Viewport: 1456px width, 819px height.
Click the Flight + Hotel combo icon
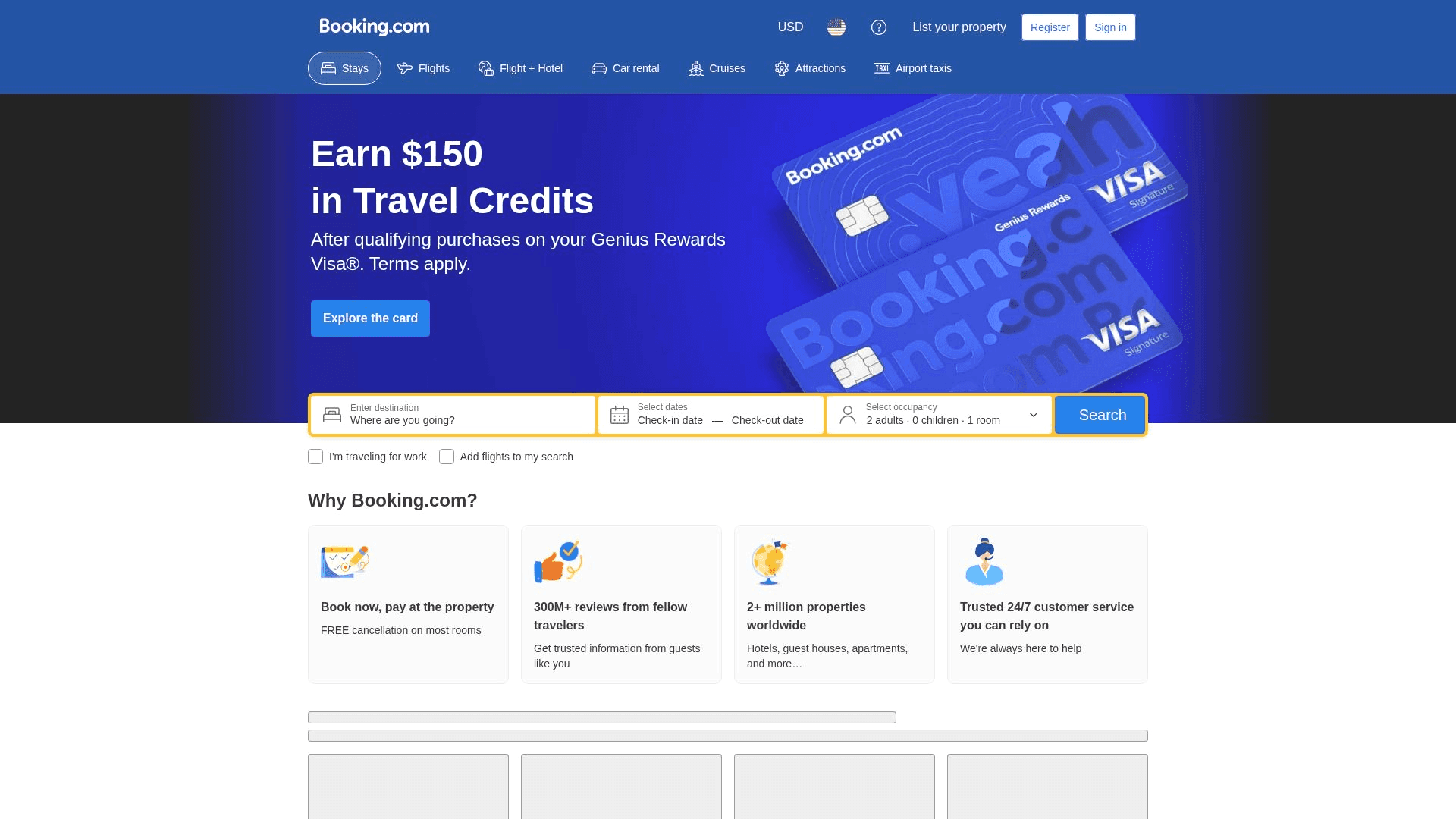486,68
